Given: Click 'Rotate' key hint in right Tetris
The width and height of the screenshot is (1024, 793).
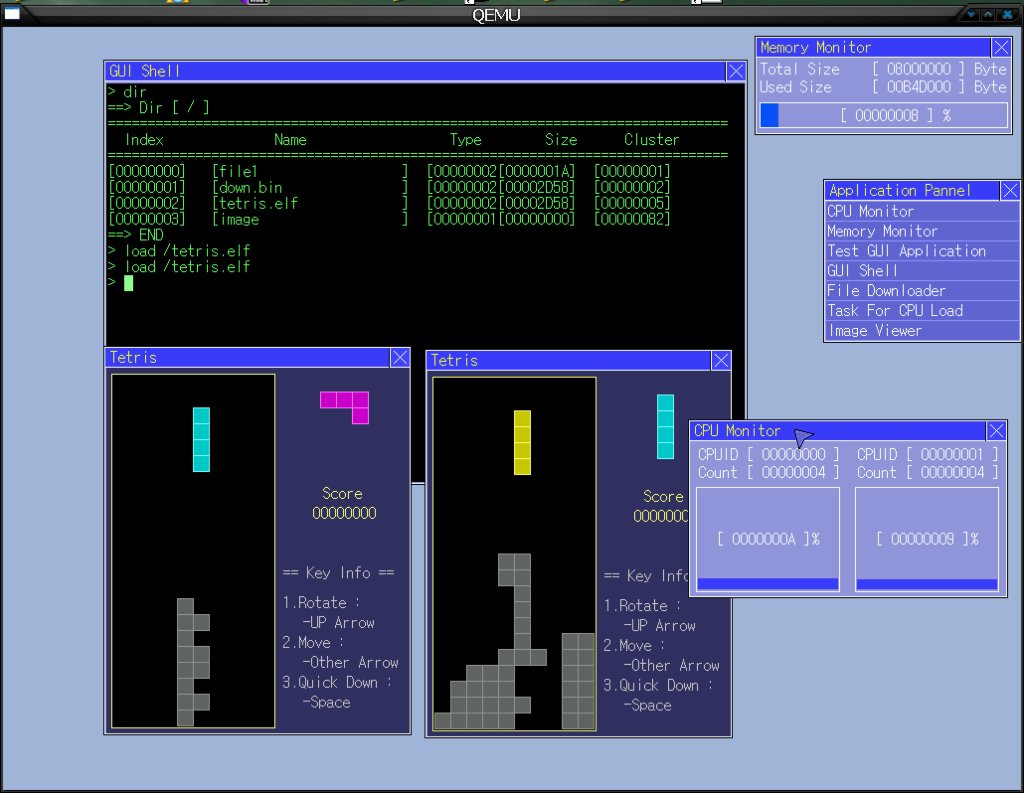Looking at the screenshot, I should (x=643, y=606).
